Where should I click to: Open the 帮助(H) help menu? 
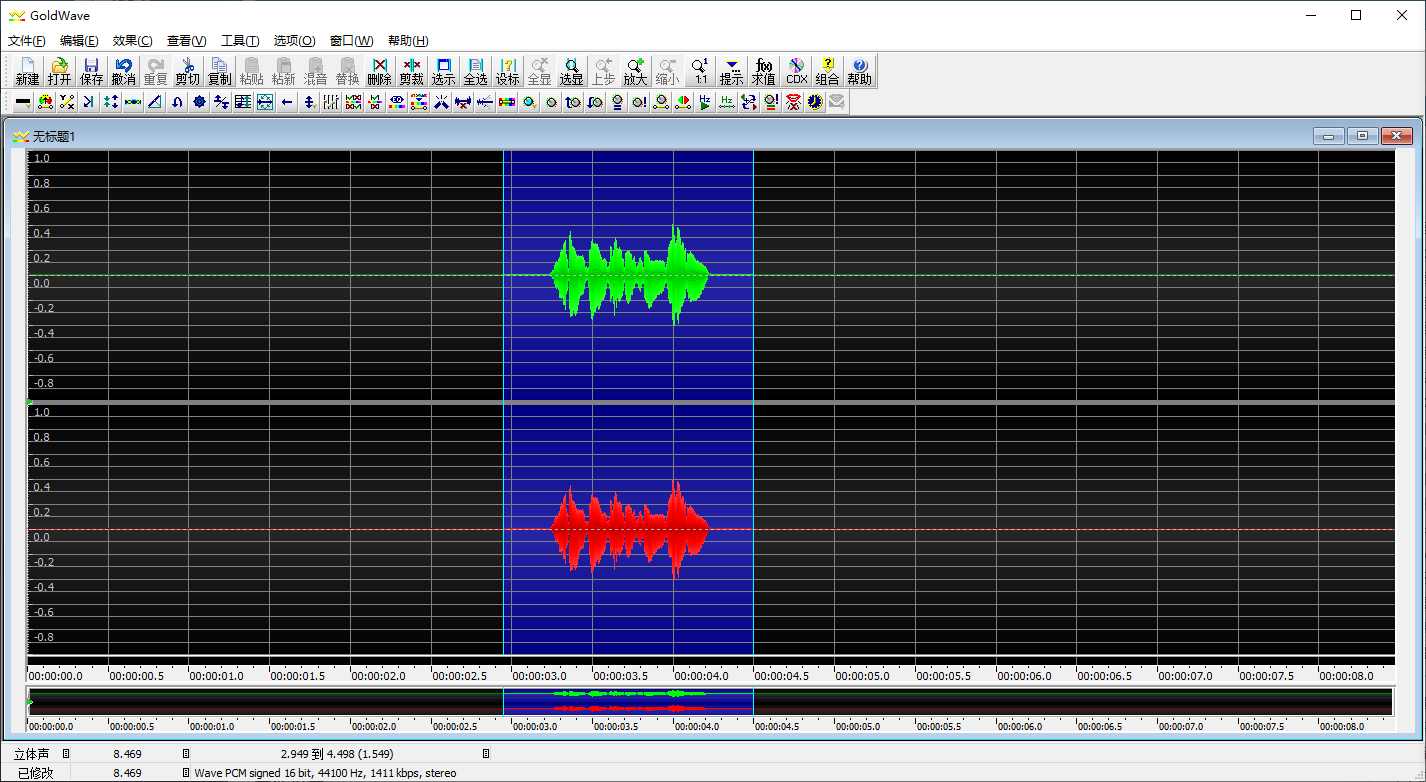[x=408, y=41]
